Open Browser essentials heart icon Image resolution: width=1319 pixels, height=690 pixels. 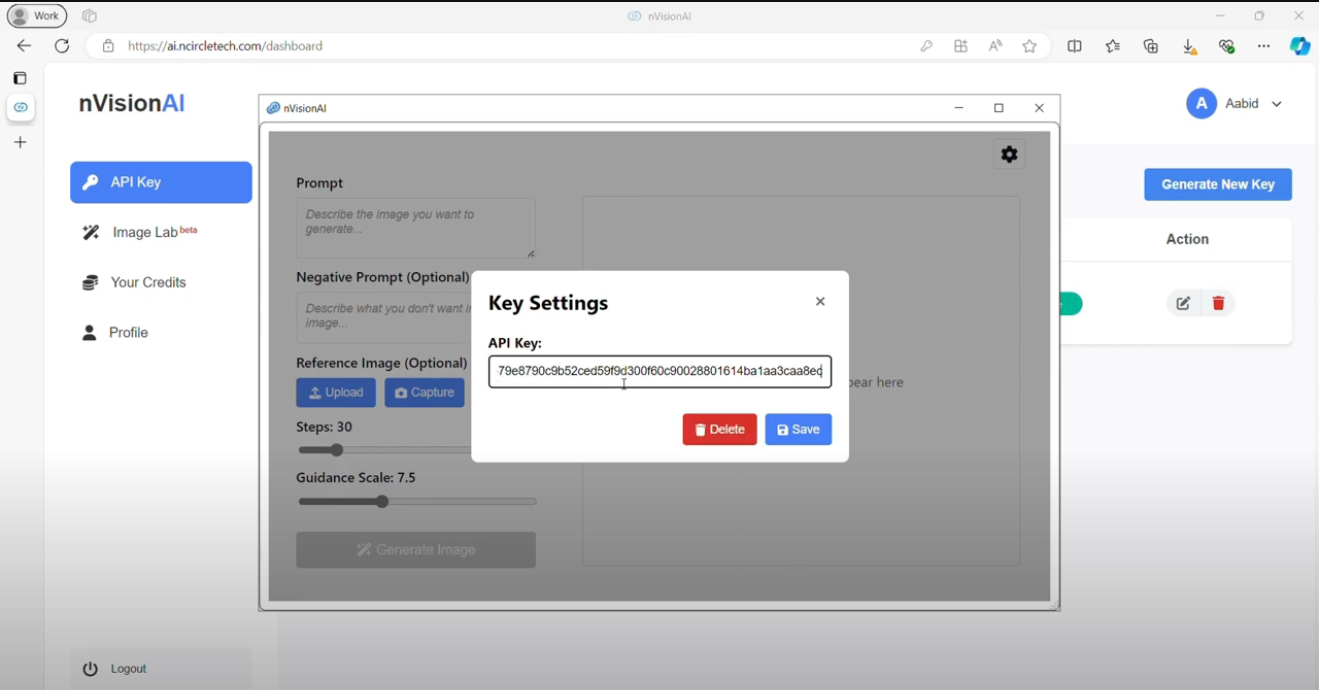pyautogui.click(x=1227, y=46)
